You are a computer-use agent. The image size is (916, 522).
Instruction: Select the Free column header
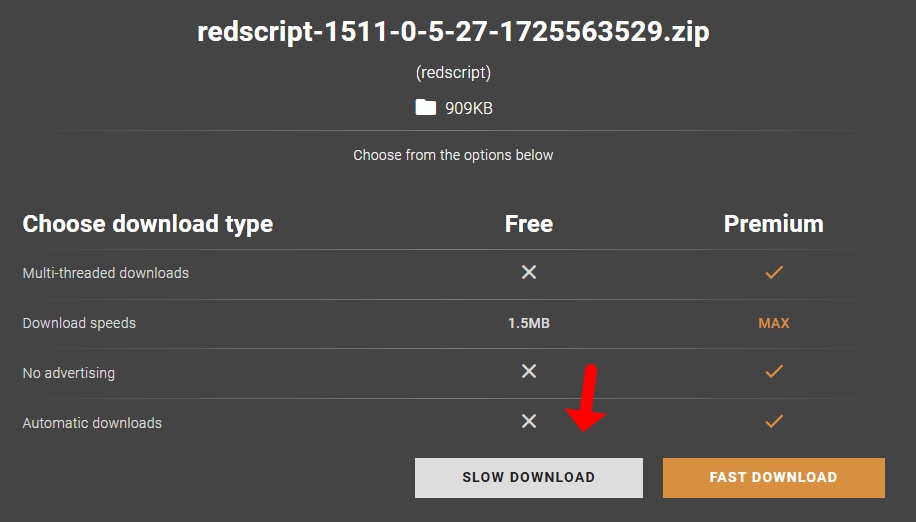pos(529,224)
